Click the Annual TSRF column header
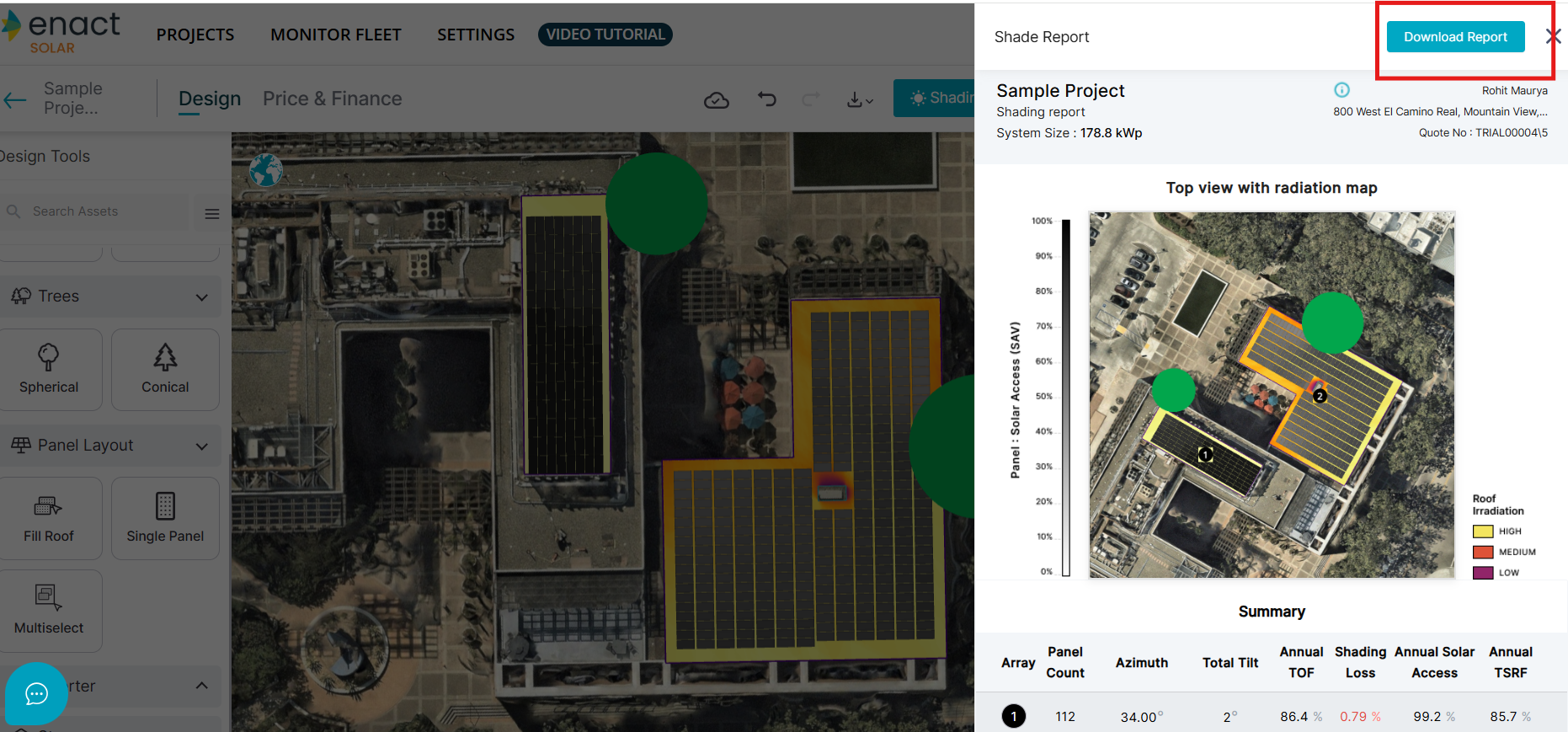 tap(1511, 662)
